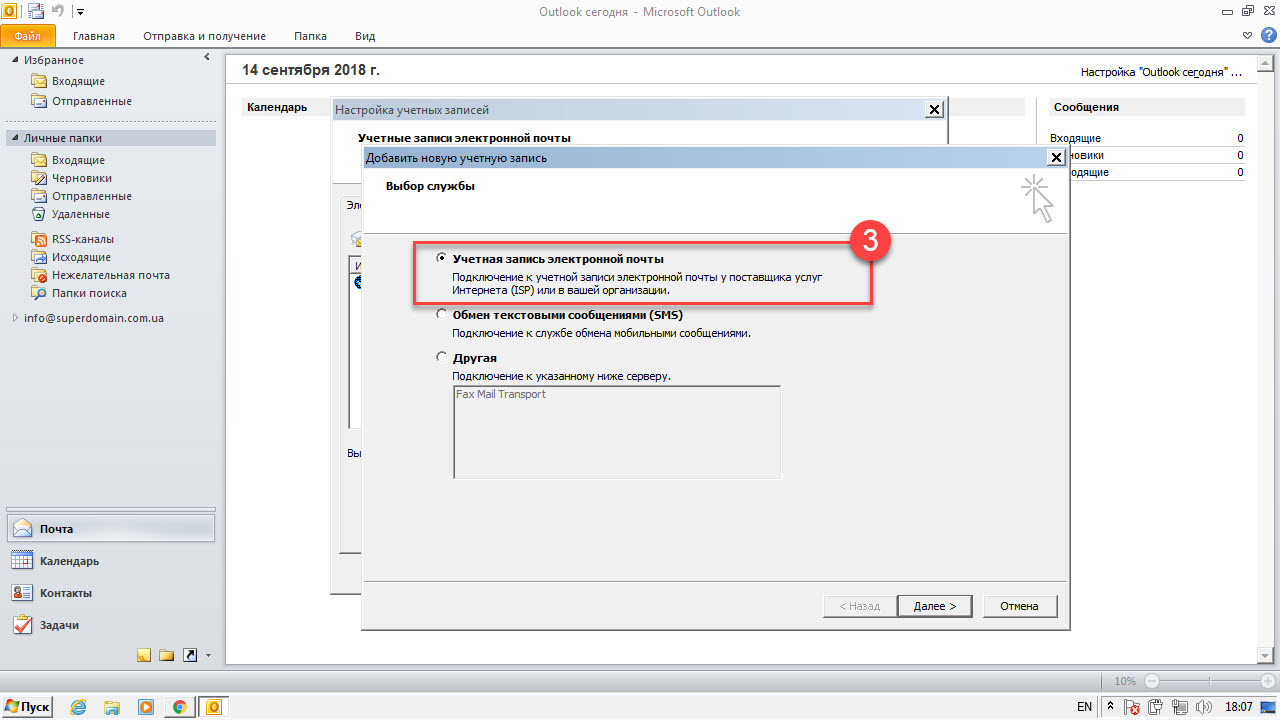Open the navigation pane configure buttons arrow
1280x720 pixels.
[208, 656]
